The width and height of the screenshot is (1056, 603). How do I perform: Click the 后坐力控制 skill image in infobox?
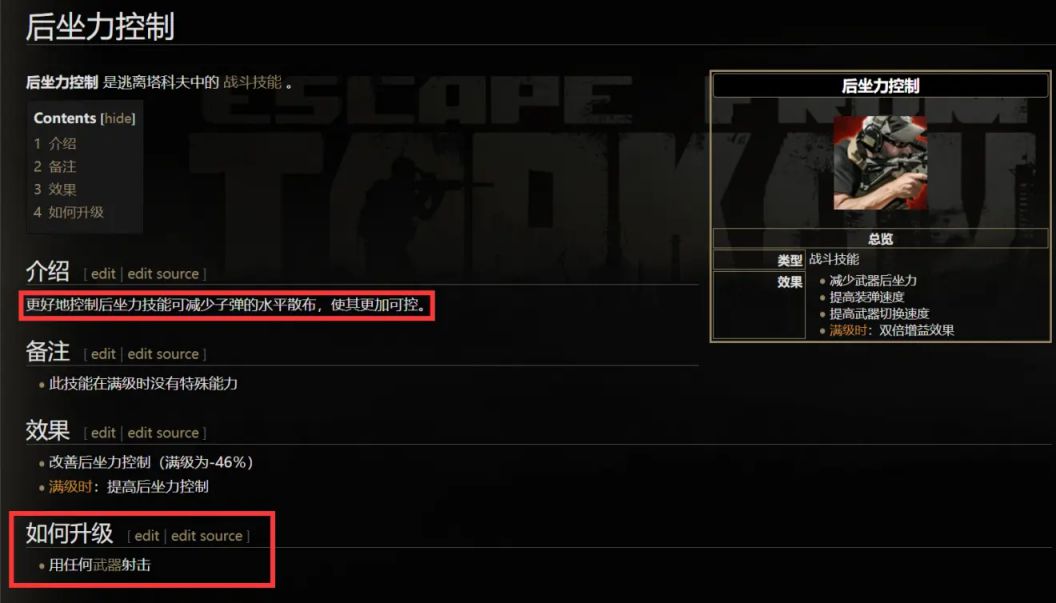point(880,162)
